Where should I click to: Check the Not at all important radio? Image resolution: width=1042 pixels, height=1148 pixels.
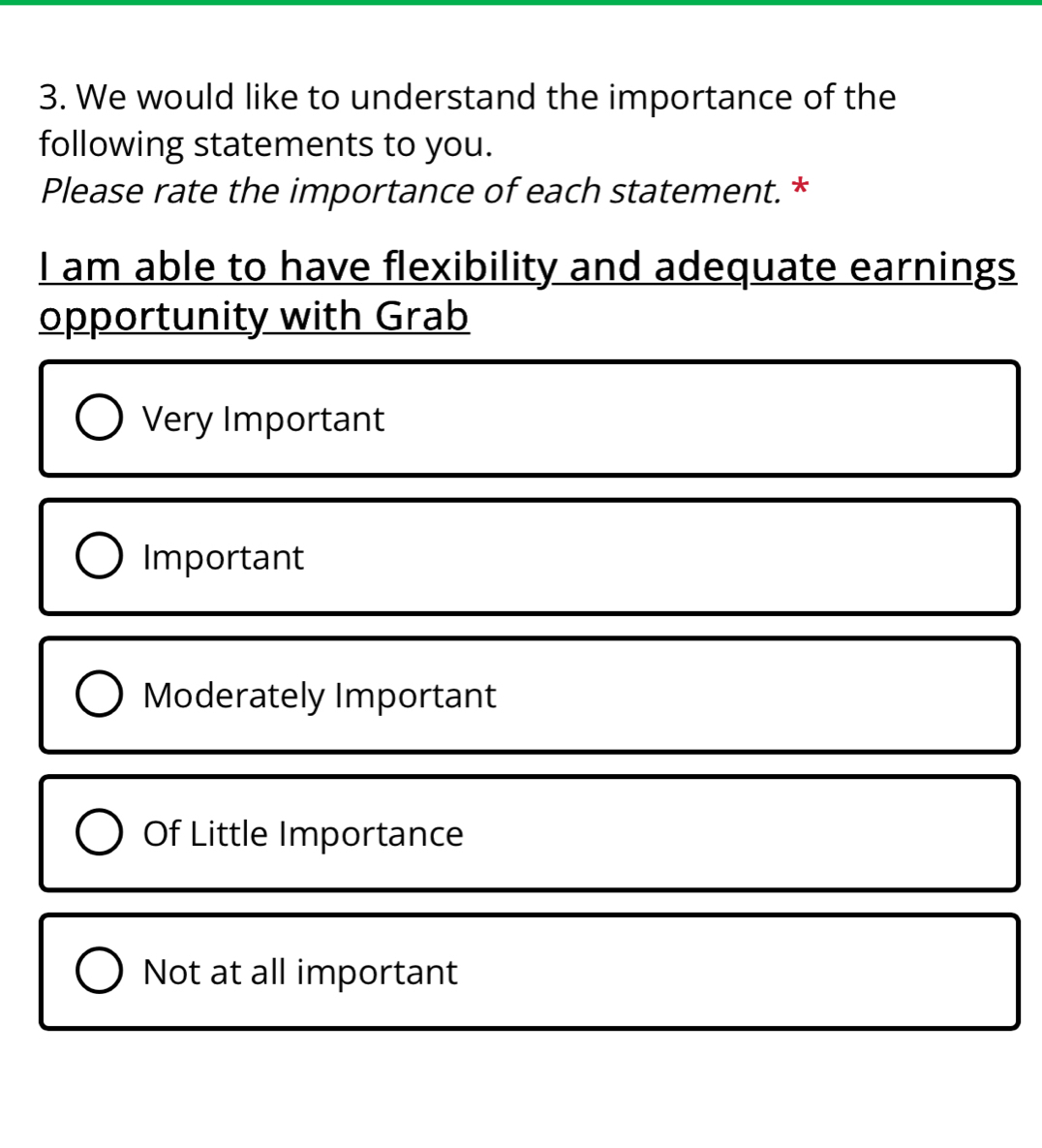(x=99, y=972)
